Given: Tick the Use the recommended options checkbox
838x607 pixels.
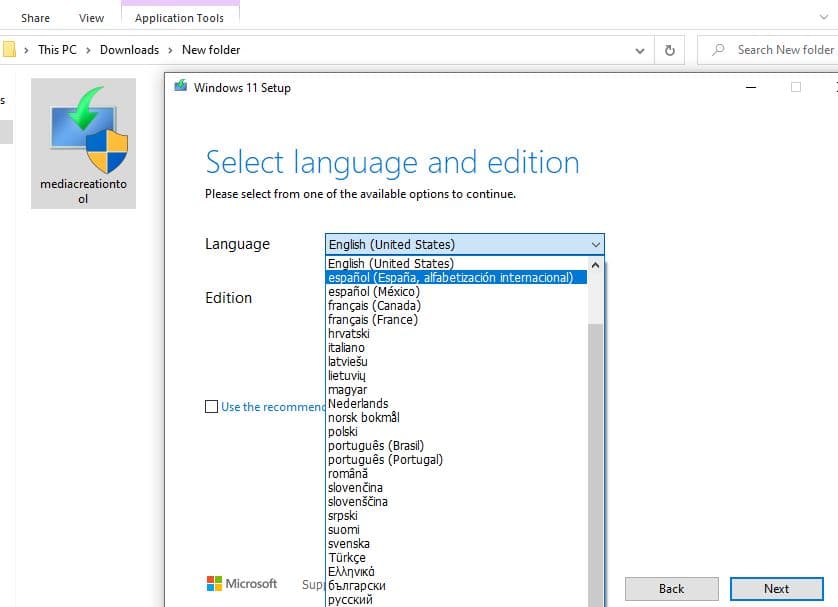Looking at the screenshot, I should tap(212, 407).
